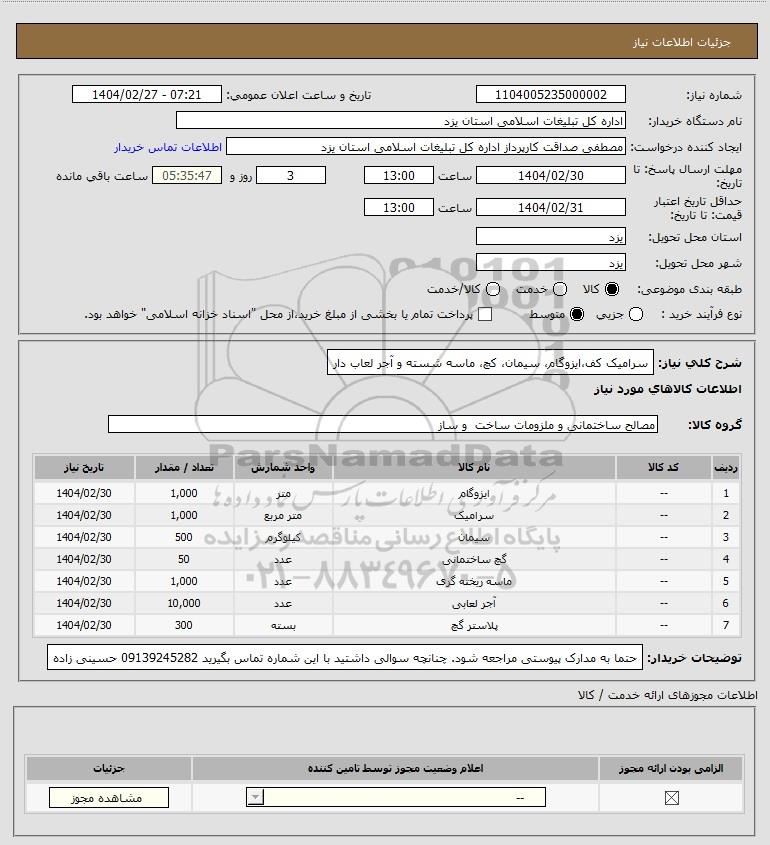Click گچ ساختمانی item name in row 4
770x845 pixels.
474,559
